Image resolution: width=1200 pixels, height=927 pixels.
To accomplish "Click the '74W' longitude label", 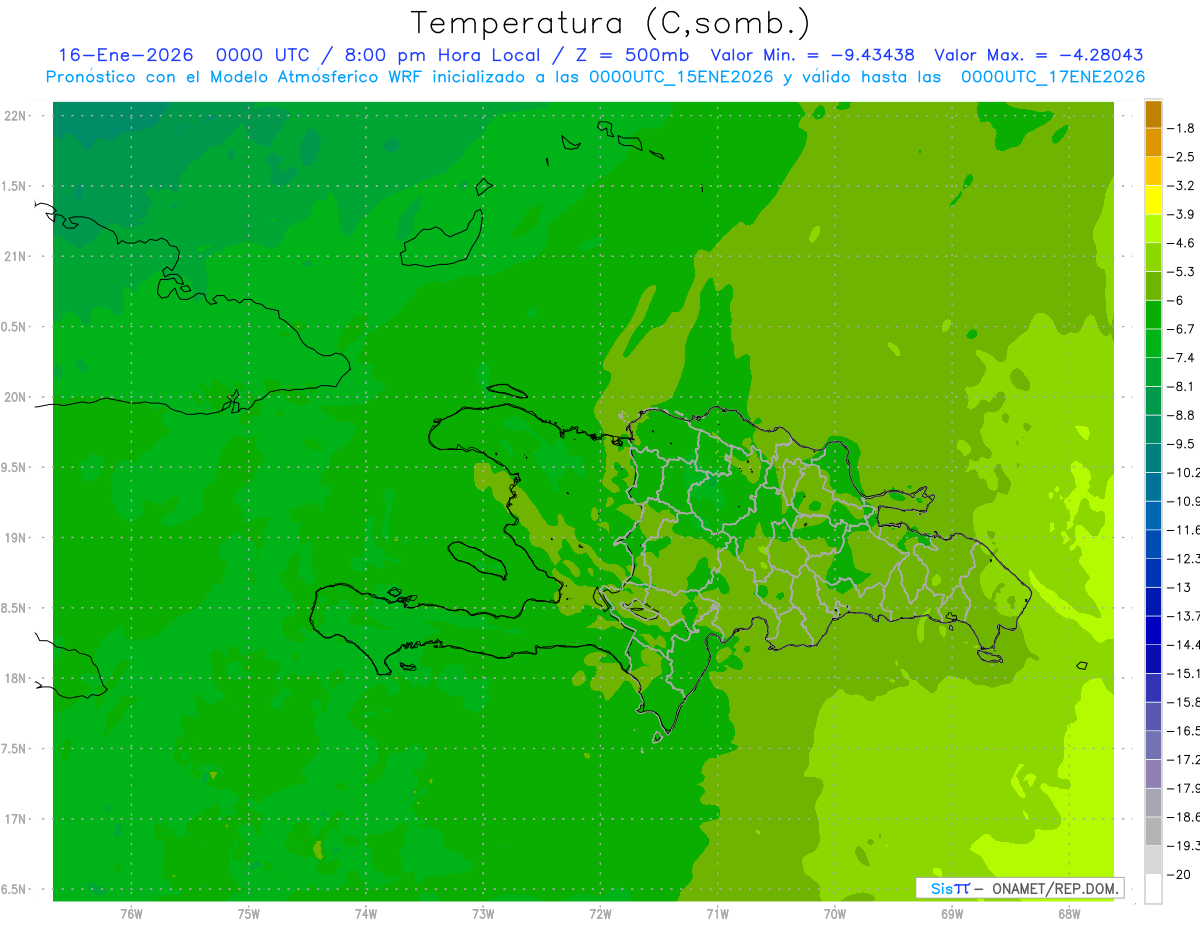I will [x=366, y=914].
